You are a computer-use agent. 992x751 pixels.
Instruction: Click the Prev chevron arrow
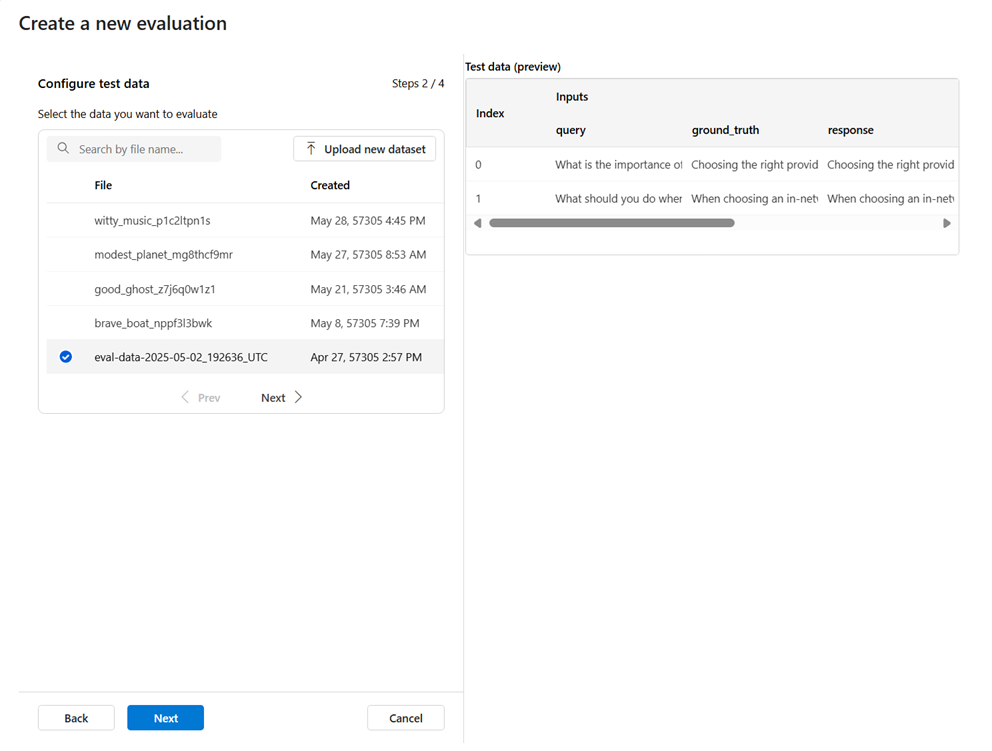pos(185,397)
